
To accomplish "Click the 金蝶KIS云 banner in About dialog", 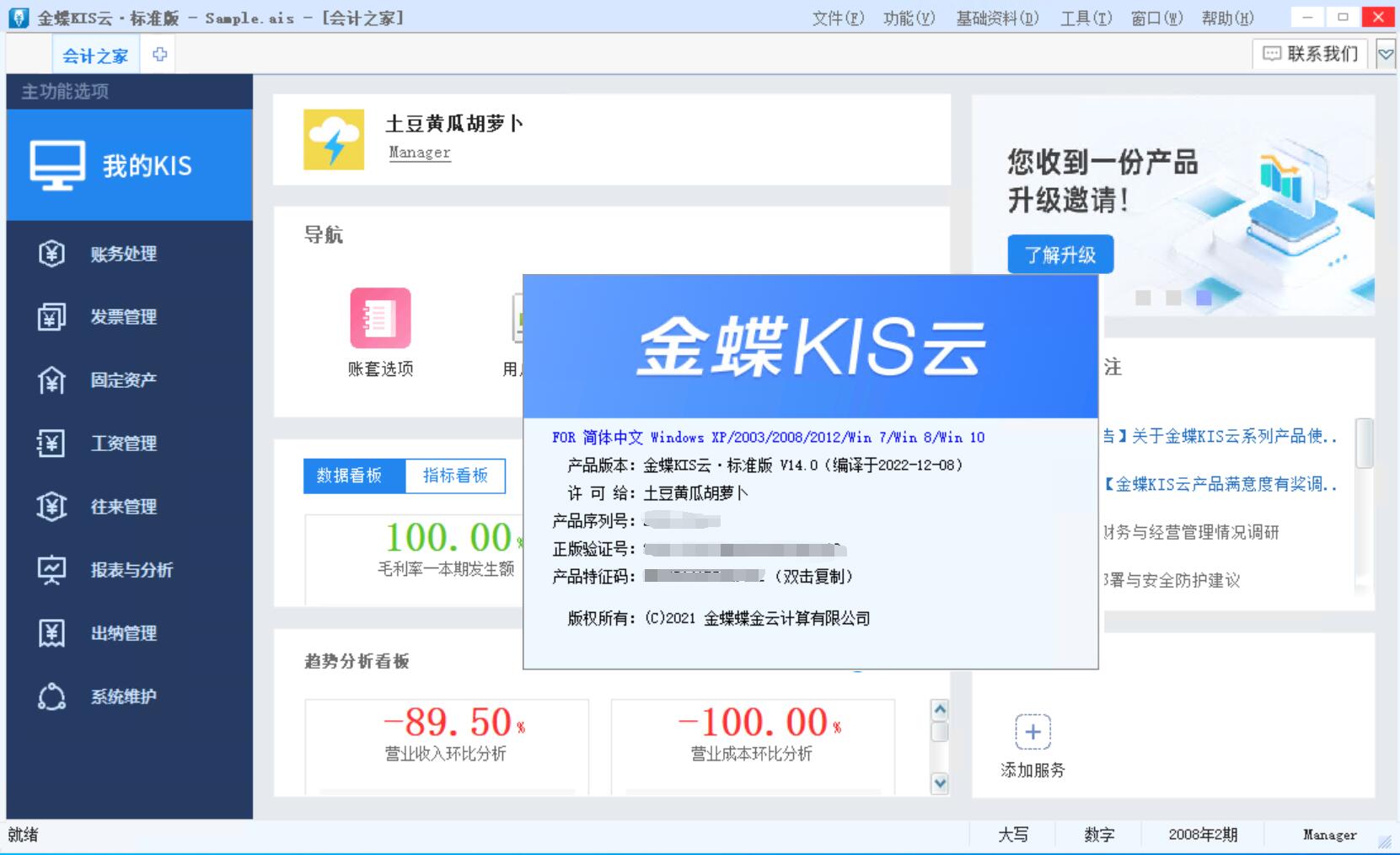I will point(811,346).
